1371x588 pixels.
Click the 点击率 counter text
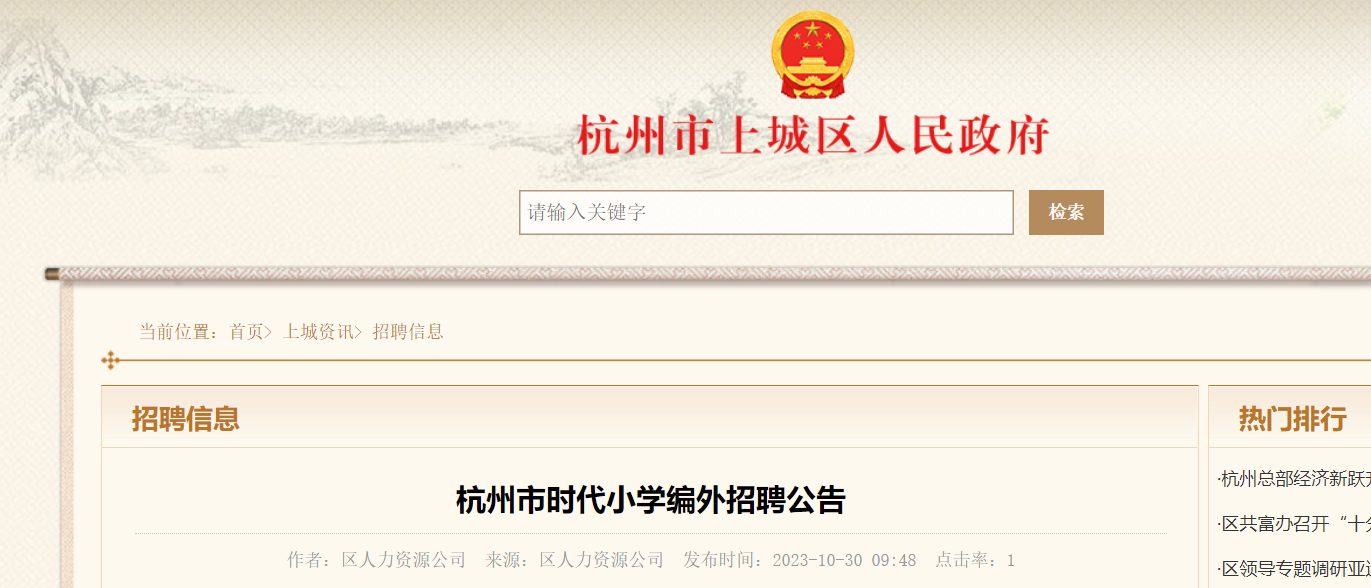click(975, 560)
